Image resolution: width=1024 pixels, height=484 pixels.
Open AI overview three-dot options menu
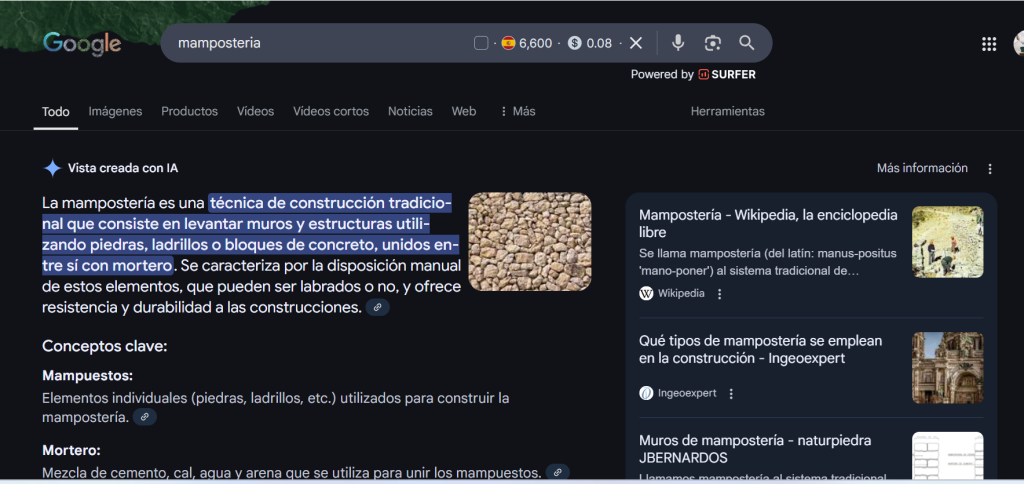tap(990, 169)
